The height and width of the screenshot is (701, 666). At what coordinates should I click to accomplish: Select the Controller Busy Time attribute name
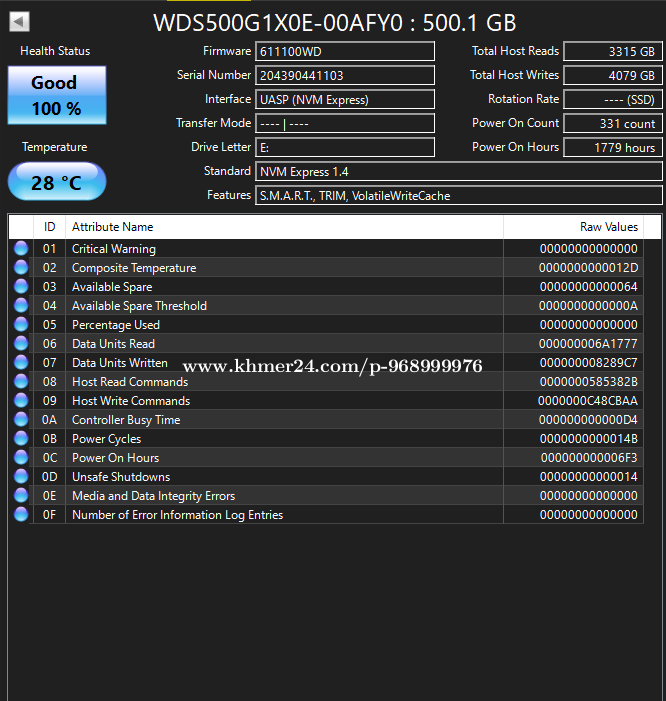(x=126, y=419)
